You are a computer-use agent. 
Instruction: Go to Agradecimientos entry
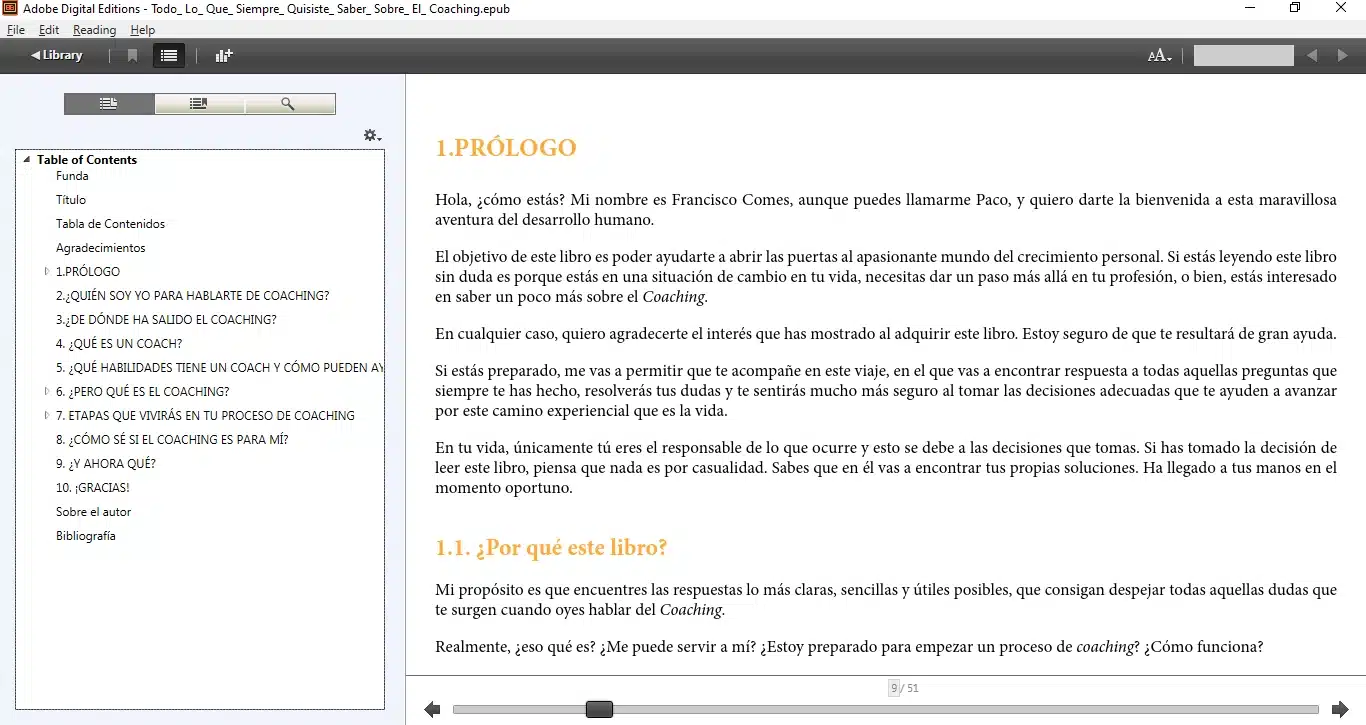coord(100,248)
